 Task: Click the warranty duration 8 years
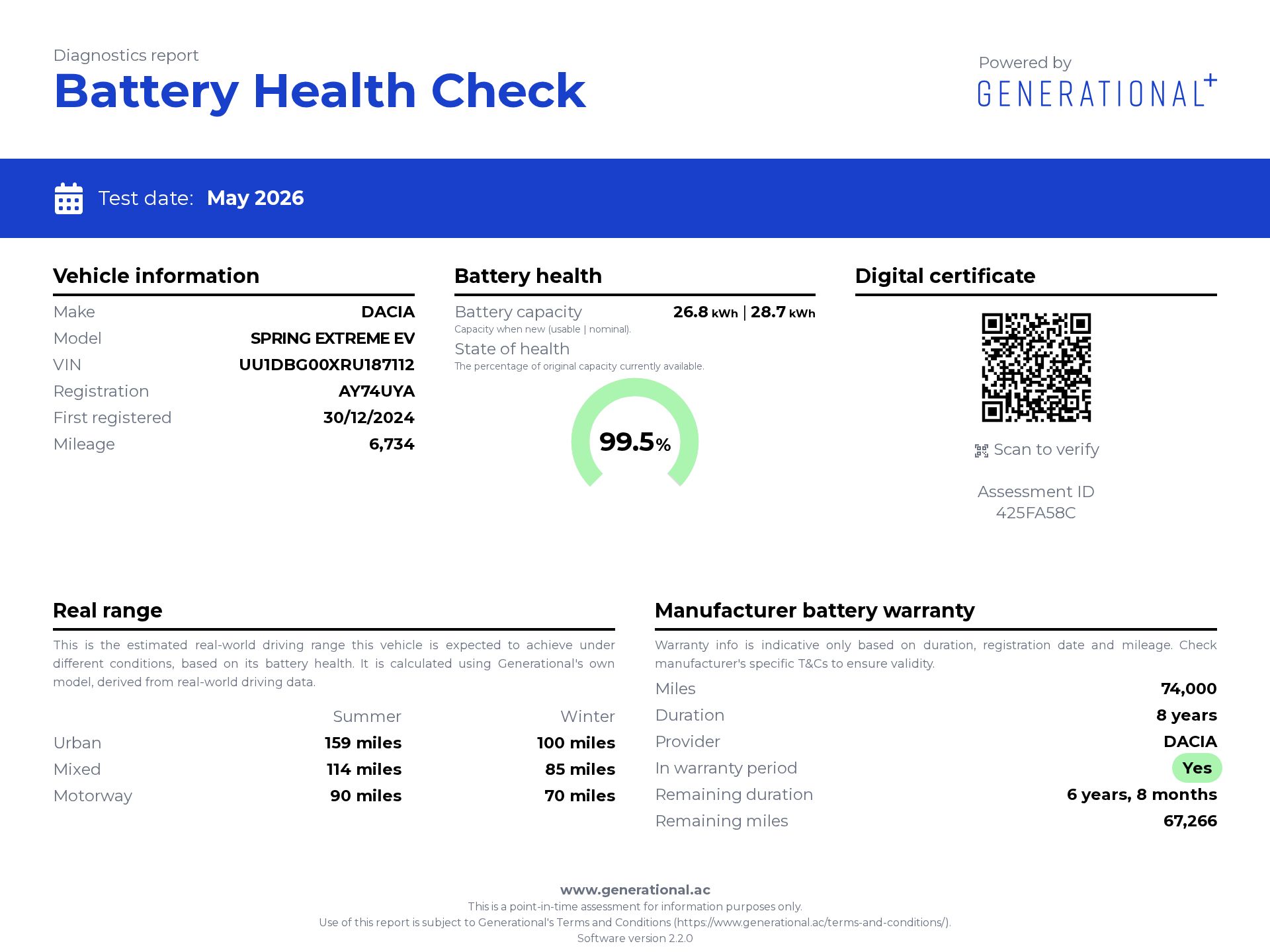tap(1187, 715)
